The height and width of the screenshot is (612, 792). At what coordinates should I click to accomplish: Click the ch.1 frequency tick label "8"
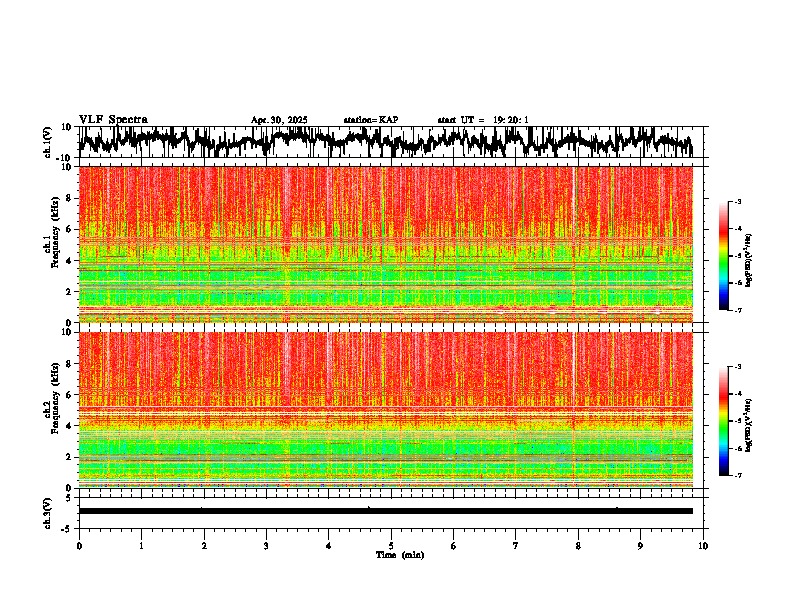pyautogui.click(x=69, y=198)
